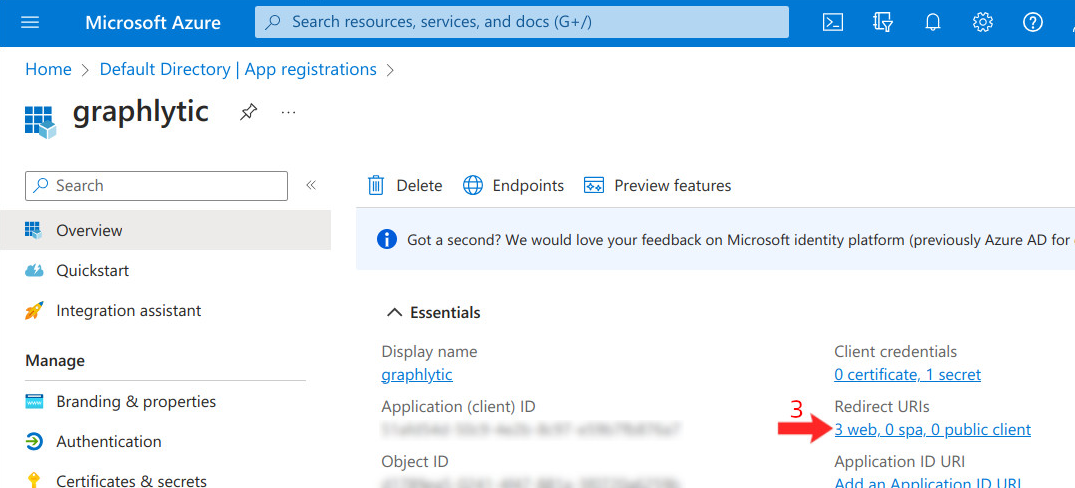Click the Preview features icon
The image size is (1075, 488).
(x=593, y=185)
